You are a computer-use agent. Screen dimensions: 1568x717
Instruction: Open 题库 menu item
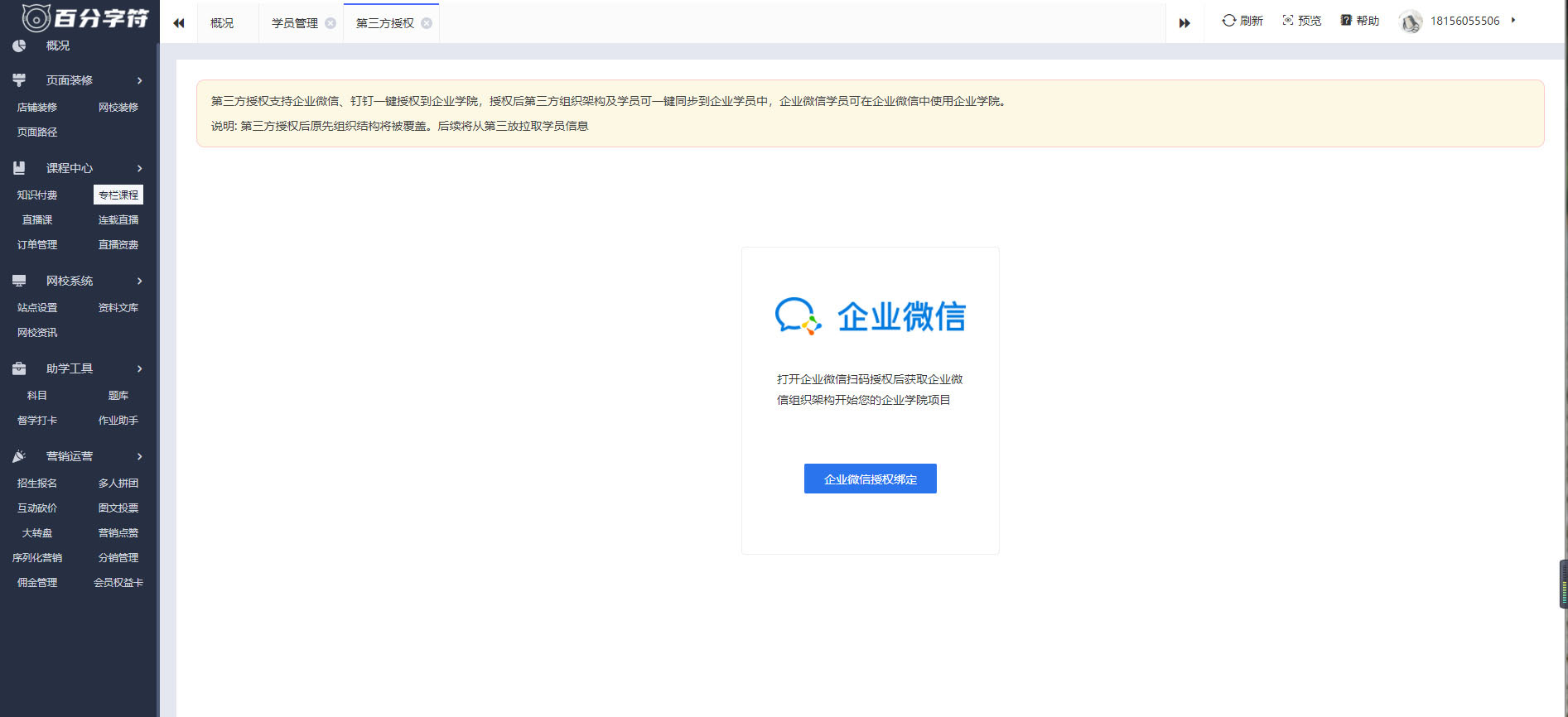pos(118,396)
